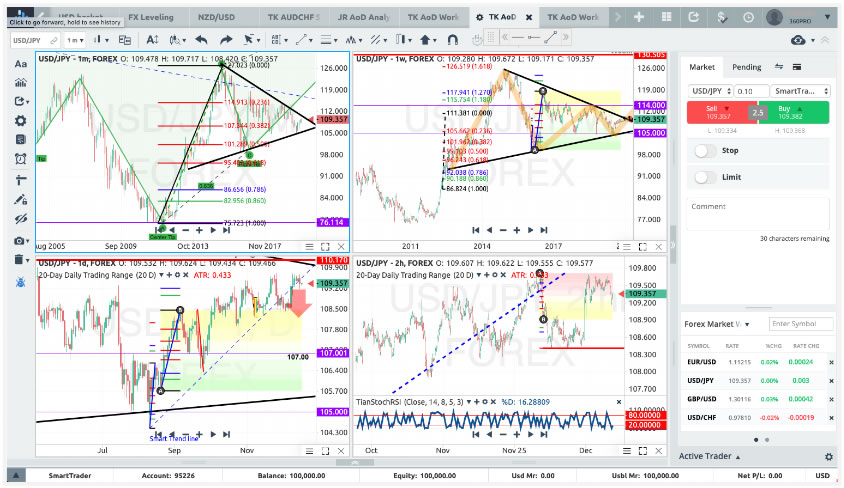Click the undo arrow in chart toolbar
Image resolution: width=844 pixels, height=488 pixels.
pyautogui.click(x=201, y=39)
